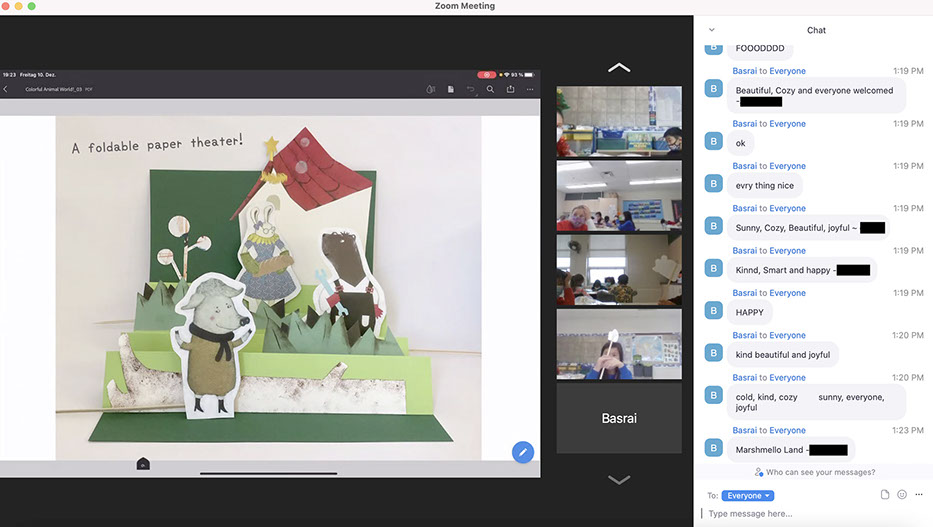This screenshot has height=527, width=933.
Task: Click the 'Chat' panel title
Action: [816, 30]
